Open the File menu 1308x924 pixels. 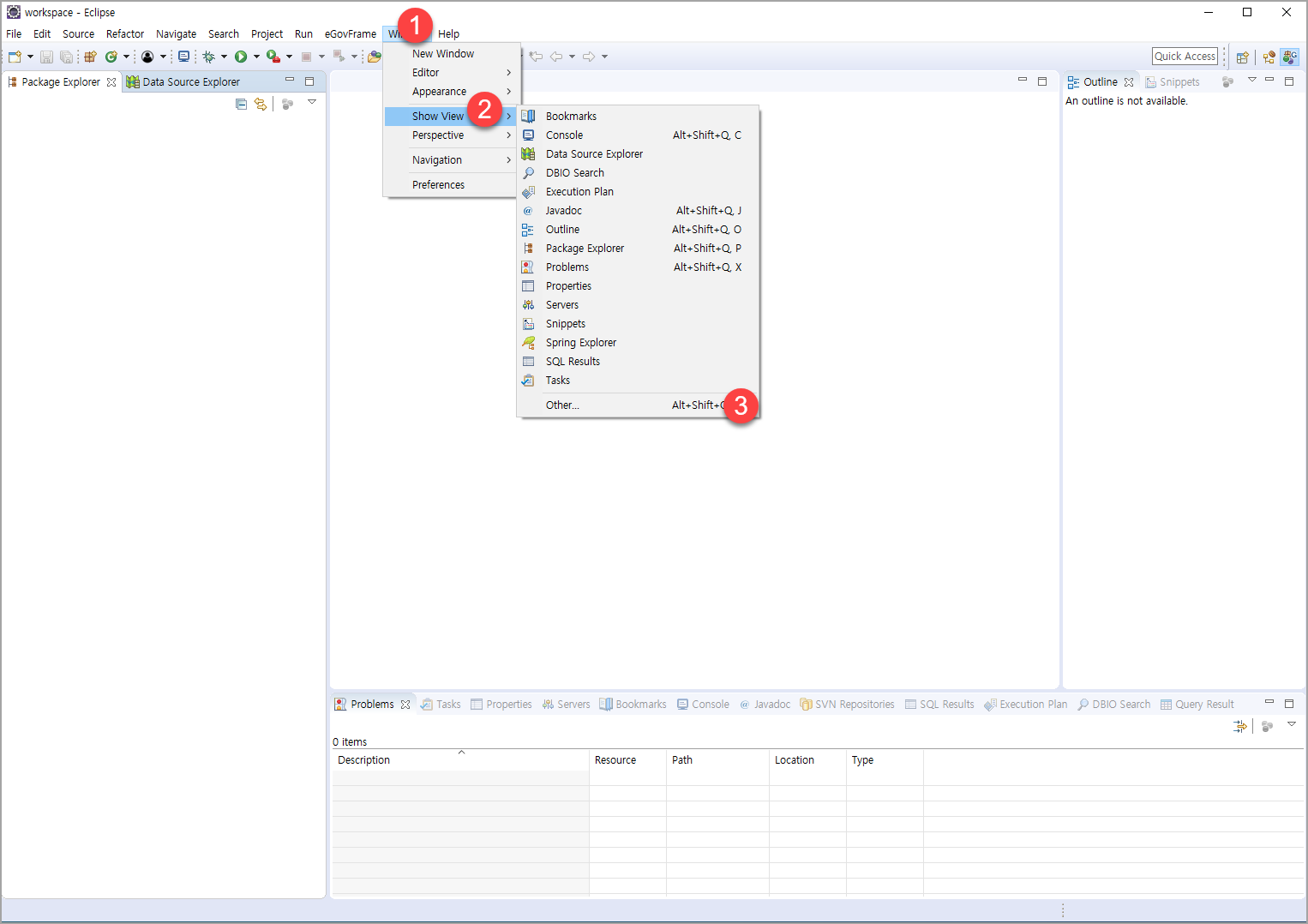point(14,34)
